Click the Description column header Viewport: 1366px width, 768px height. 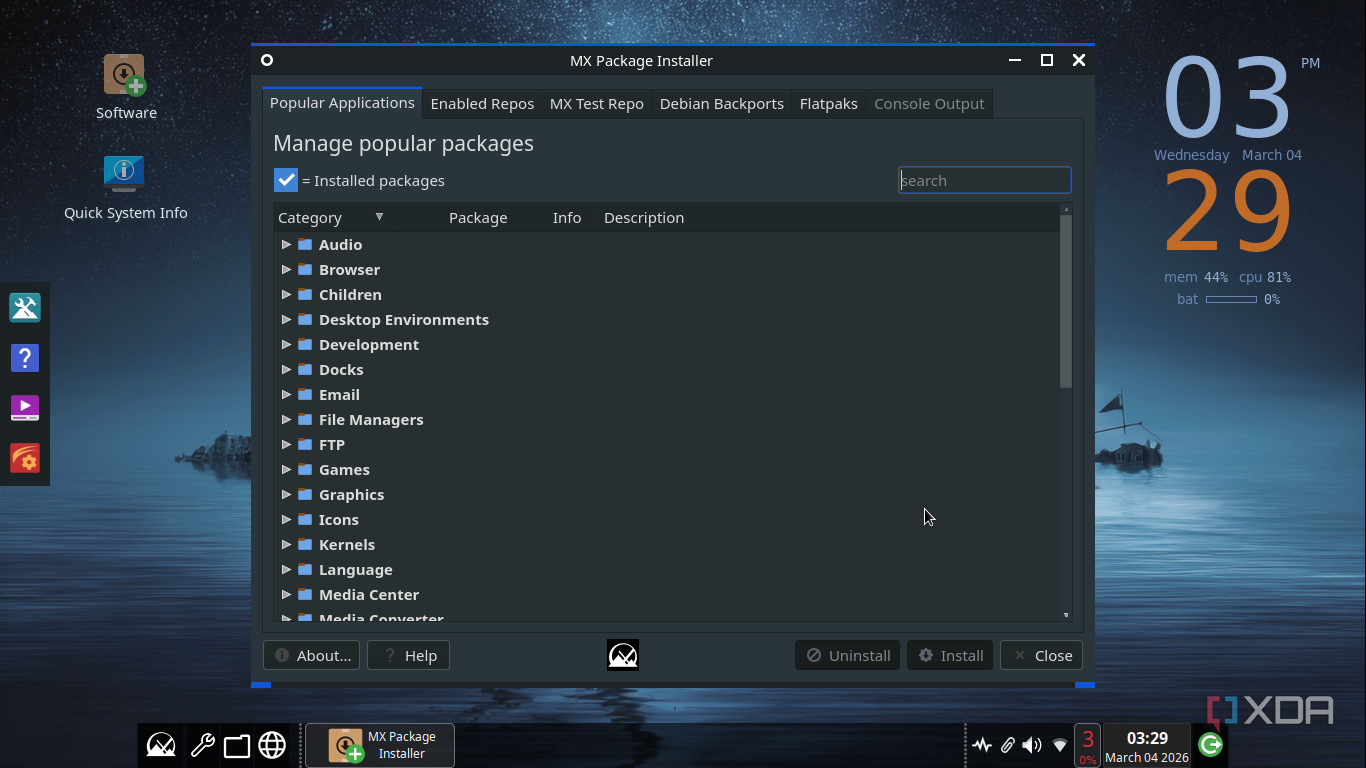tap(644, 217)
